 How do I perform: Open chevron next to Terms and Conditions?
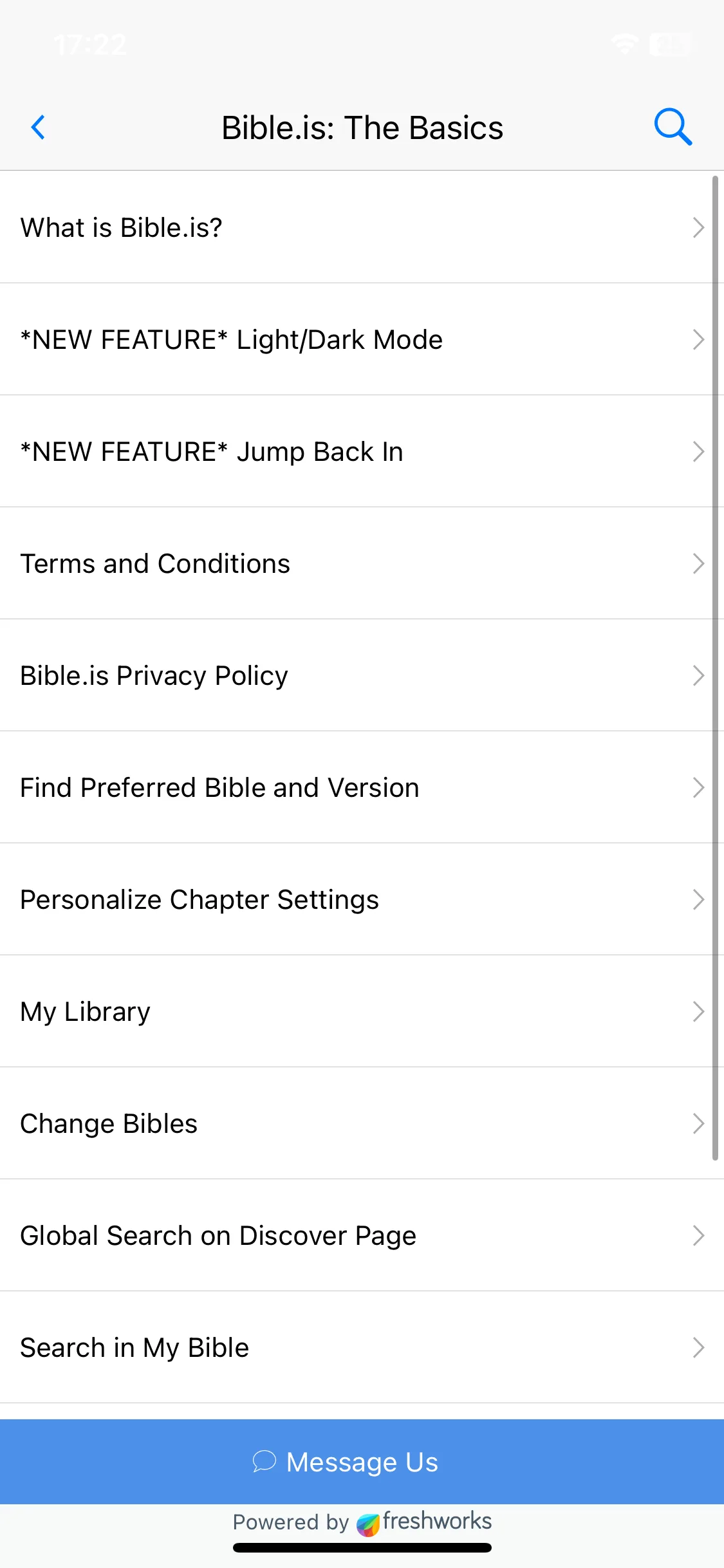pyautogui.click(x=698, y=563)
